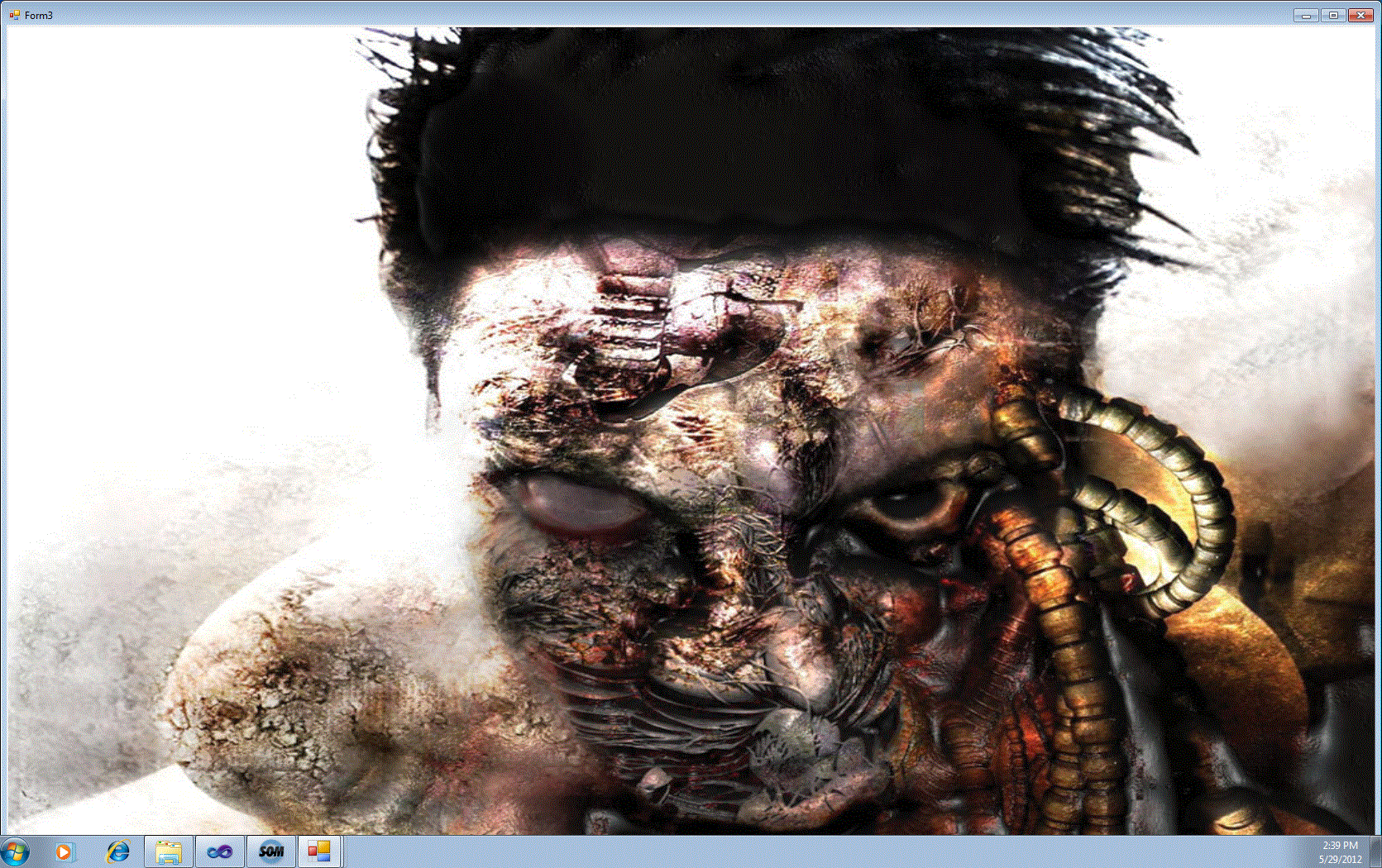The image size is (1382, 868).
Task: Maximize the Form3 window
Action: coord(1333,15)
